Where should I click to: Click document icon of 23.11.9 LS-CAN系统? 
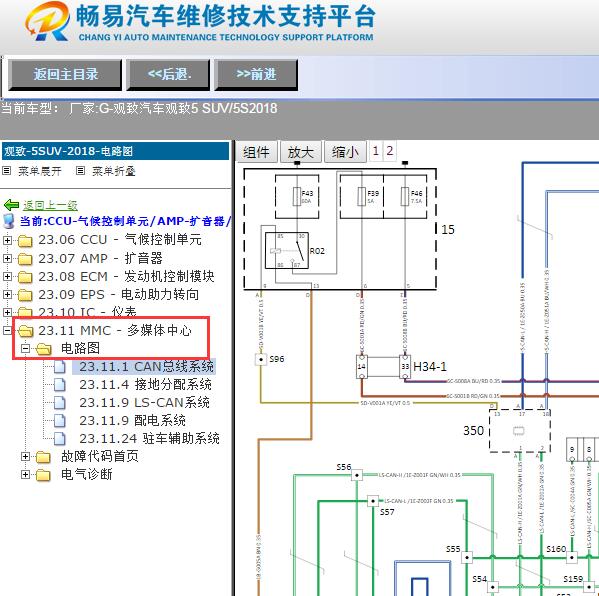60,403
